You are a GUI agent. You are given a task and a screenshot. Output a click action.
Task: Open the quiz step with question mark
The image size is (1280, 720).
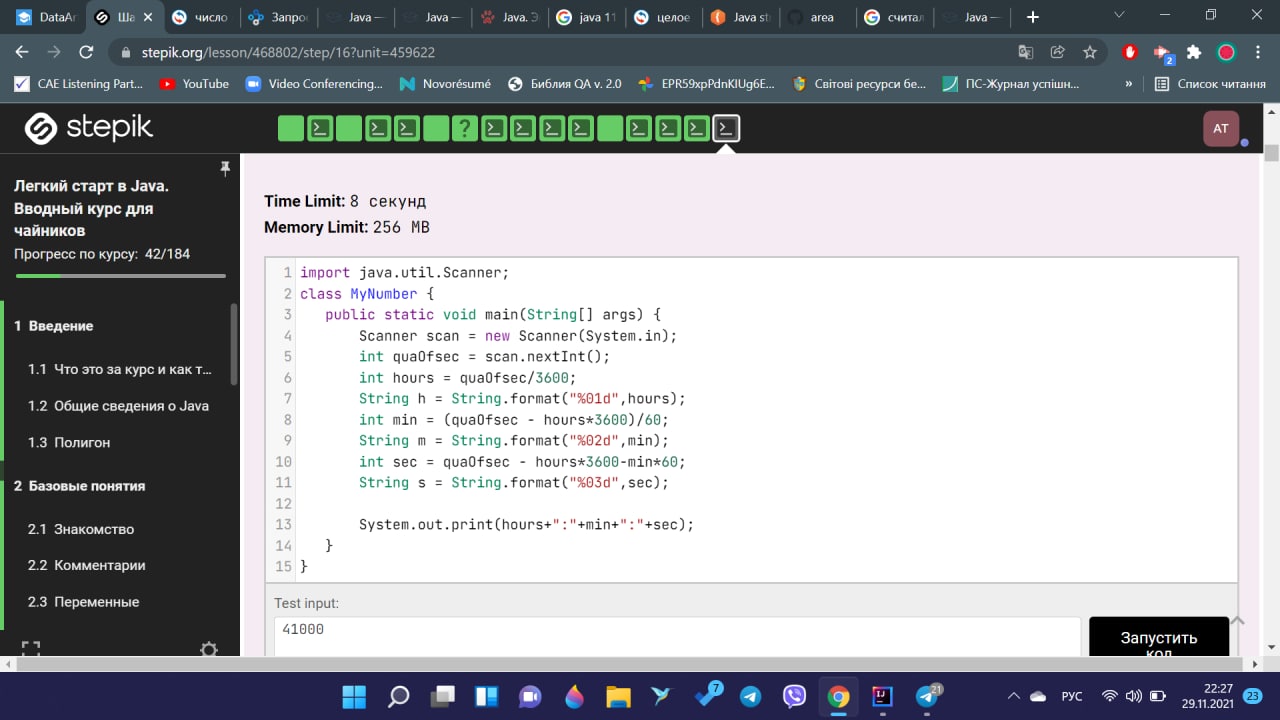coord(465,128)
